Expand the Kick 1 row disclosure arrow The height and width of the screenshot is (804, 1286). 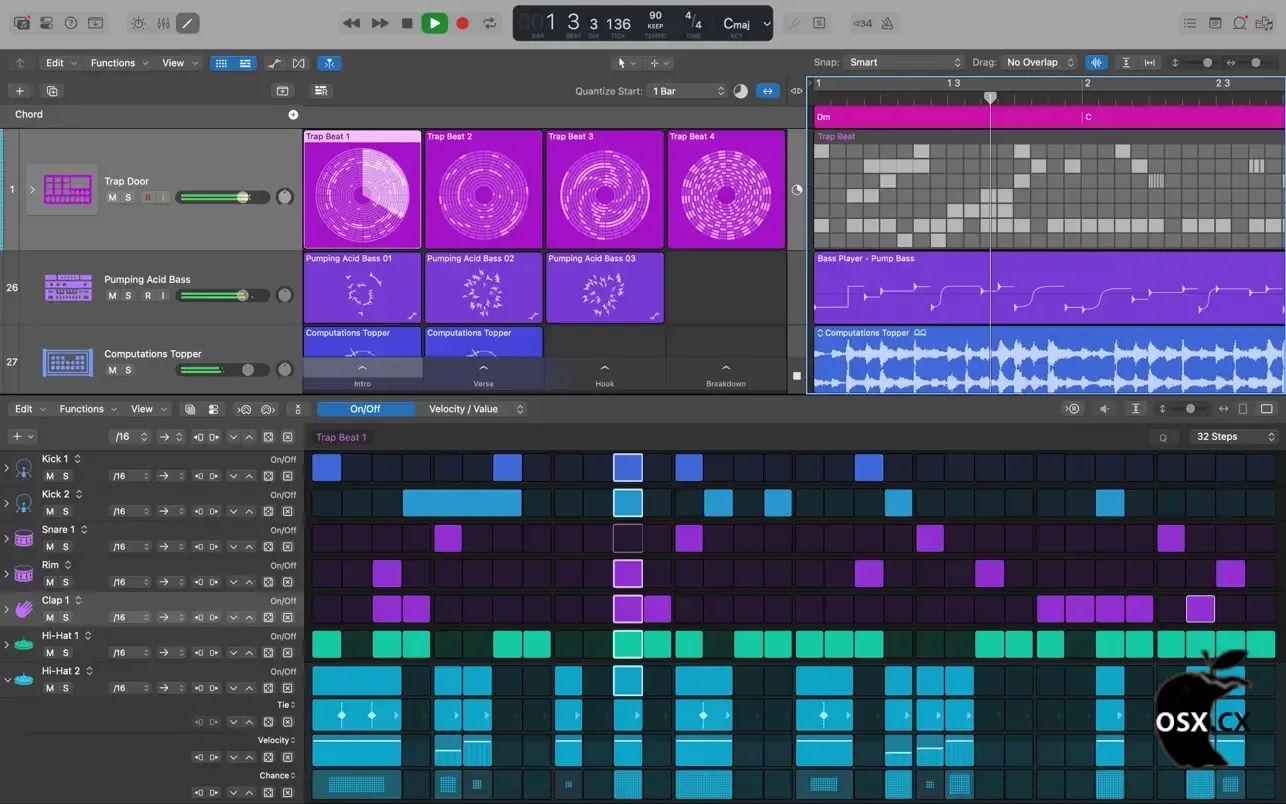[x=7, y=468]
